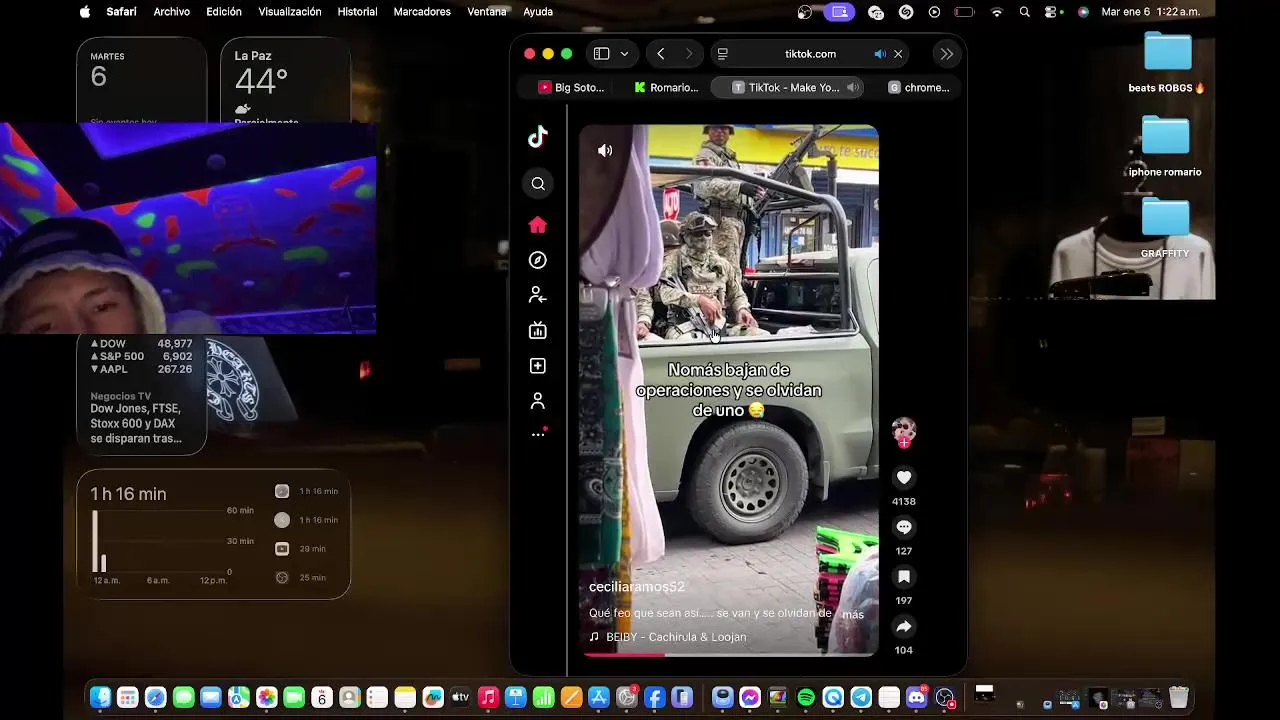Select the 'beats ROBGS' desktop folder
The width and height of the screenshot is (1280, 720).
click(1167, 62)
